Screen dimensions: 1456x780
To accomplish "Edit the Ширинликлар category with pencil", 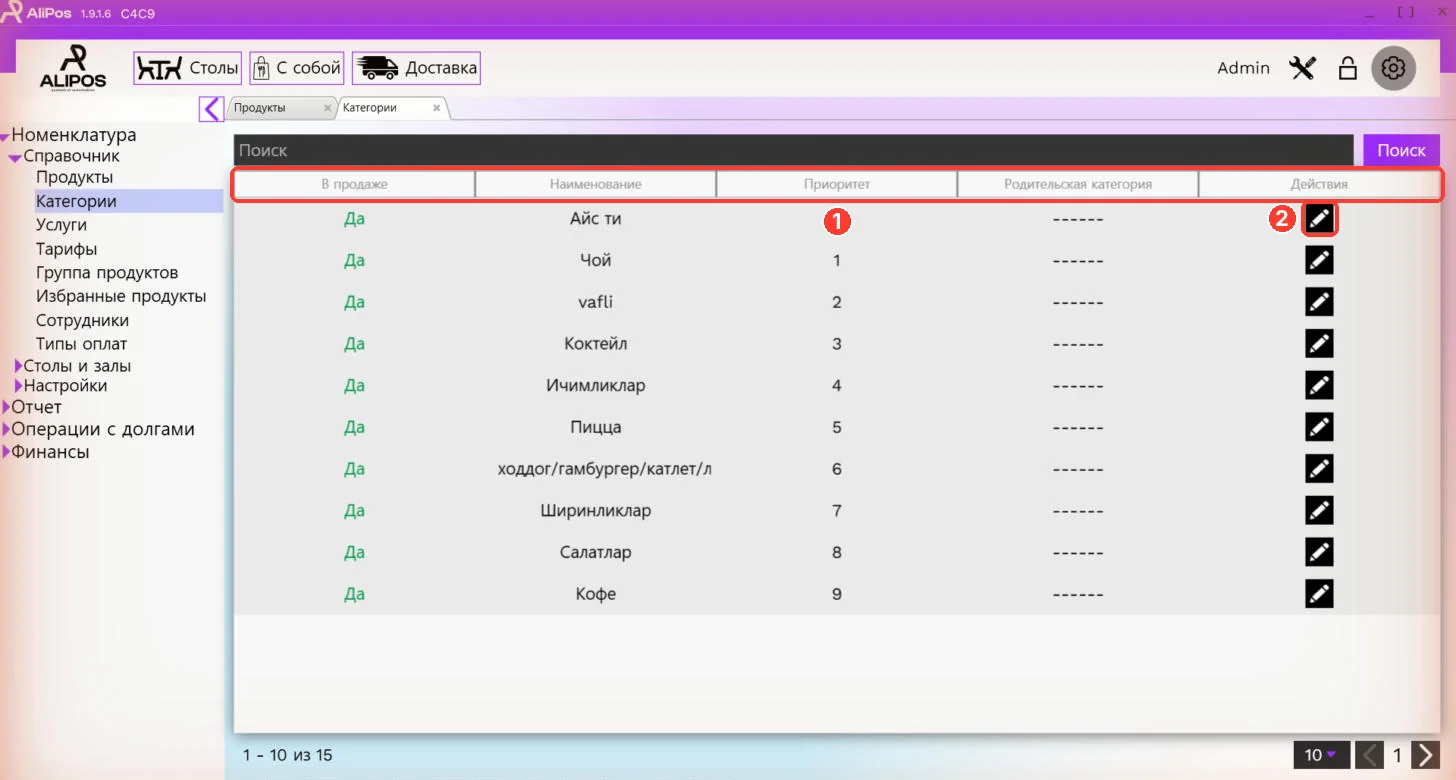I will coord(1319,510).
